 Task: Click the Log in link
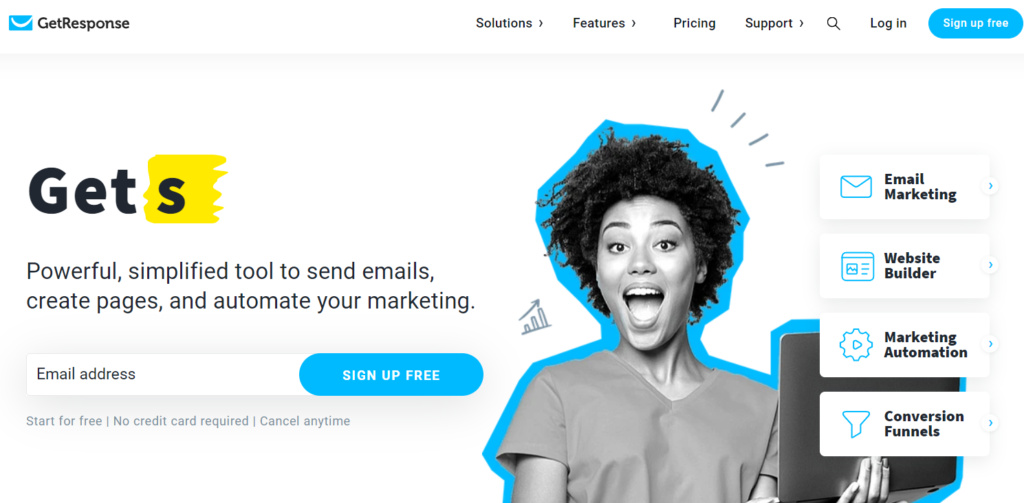coord(888,24)
